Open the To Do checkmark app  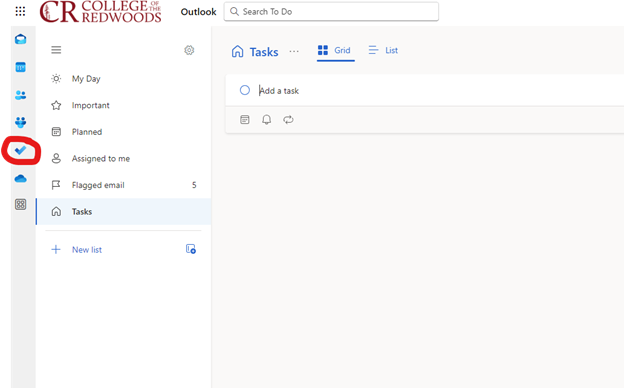pyautogui.click(x=20, y=150)
